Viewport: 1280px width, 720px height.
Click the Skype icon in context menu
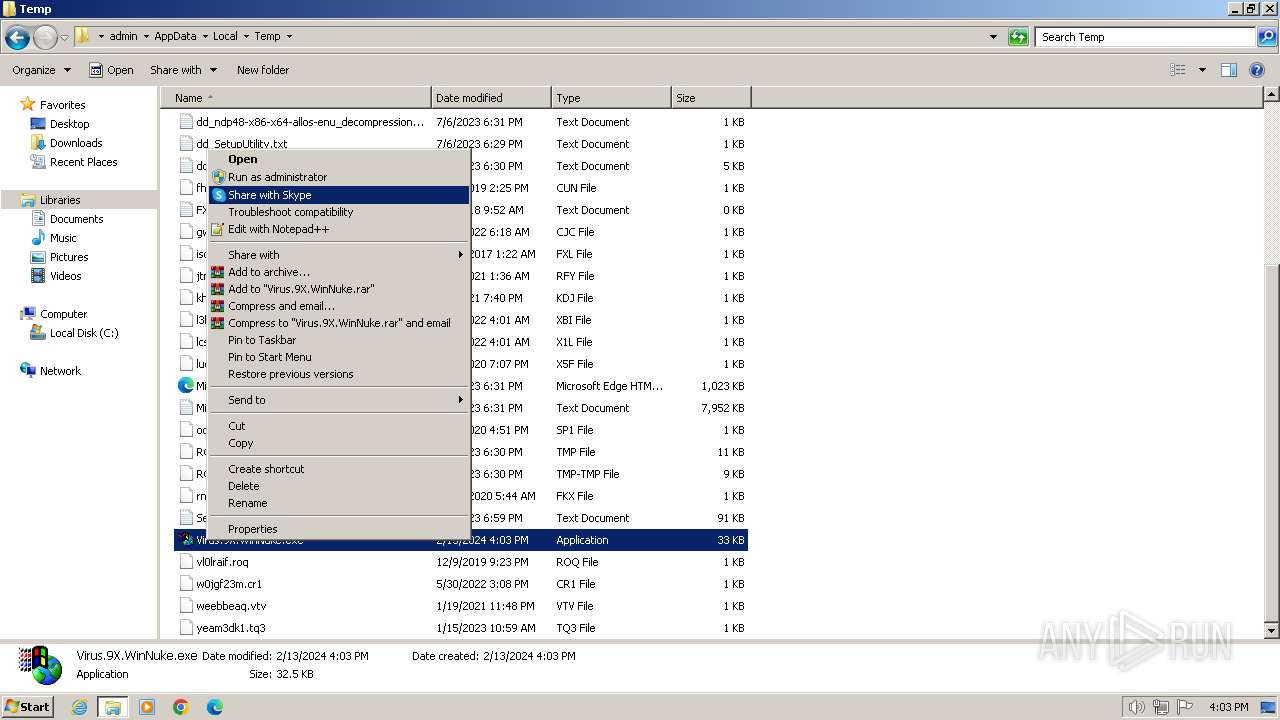tap(218, 195)
